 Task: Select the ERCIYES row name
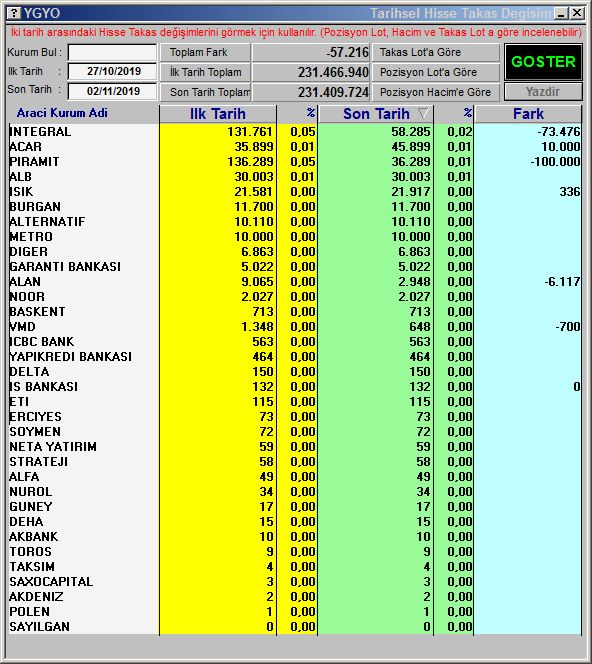pos(36,417)
